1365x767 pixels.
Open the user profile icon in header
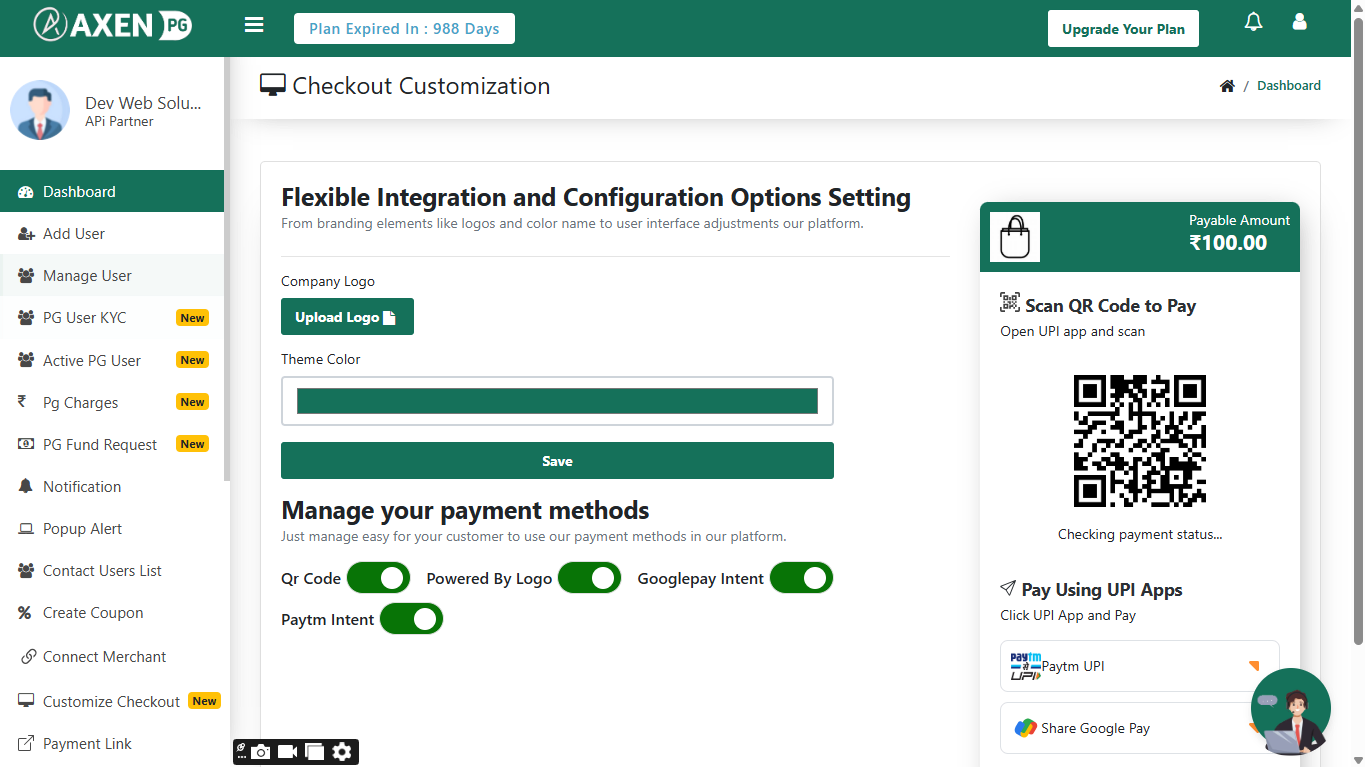pos(1299,21)
